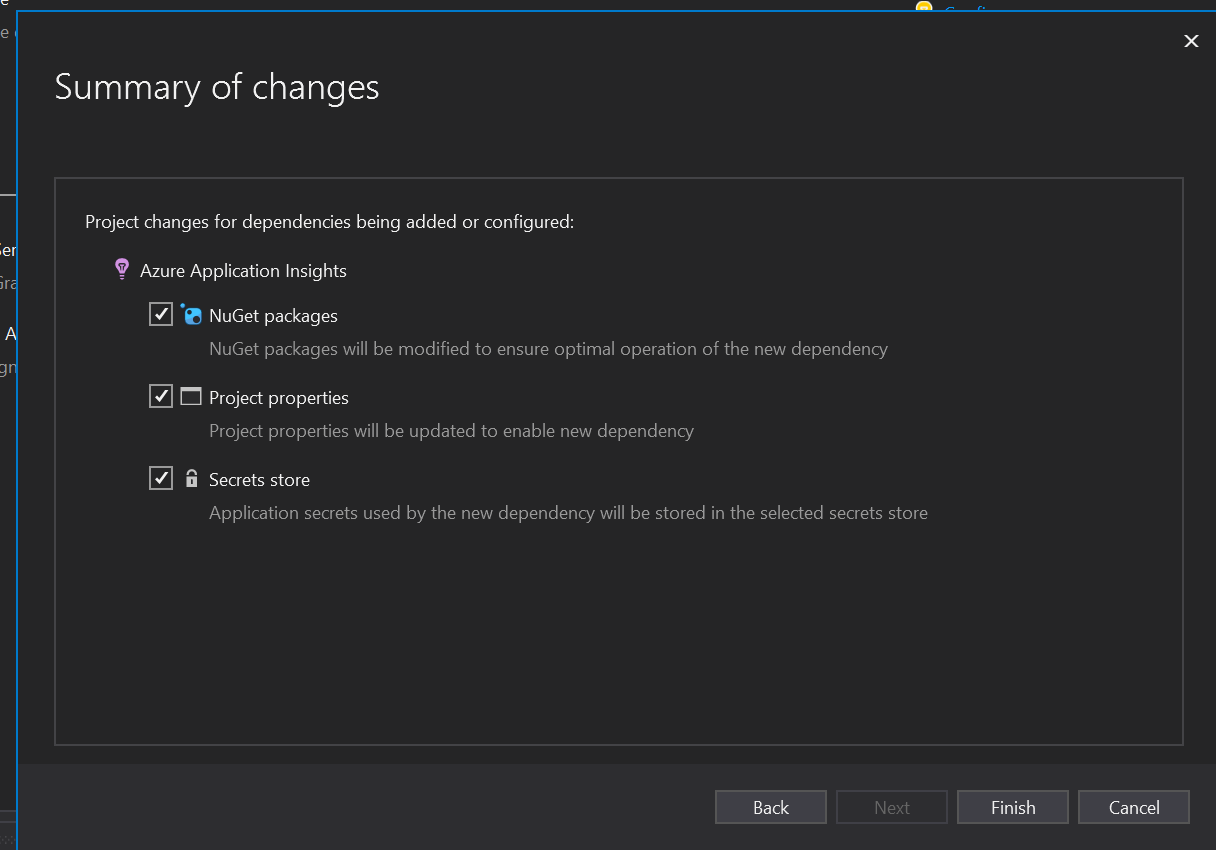Viewport: 1216px width, 850px height.
Task: Click the Project properties window icon
Action: coord(191,396)
